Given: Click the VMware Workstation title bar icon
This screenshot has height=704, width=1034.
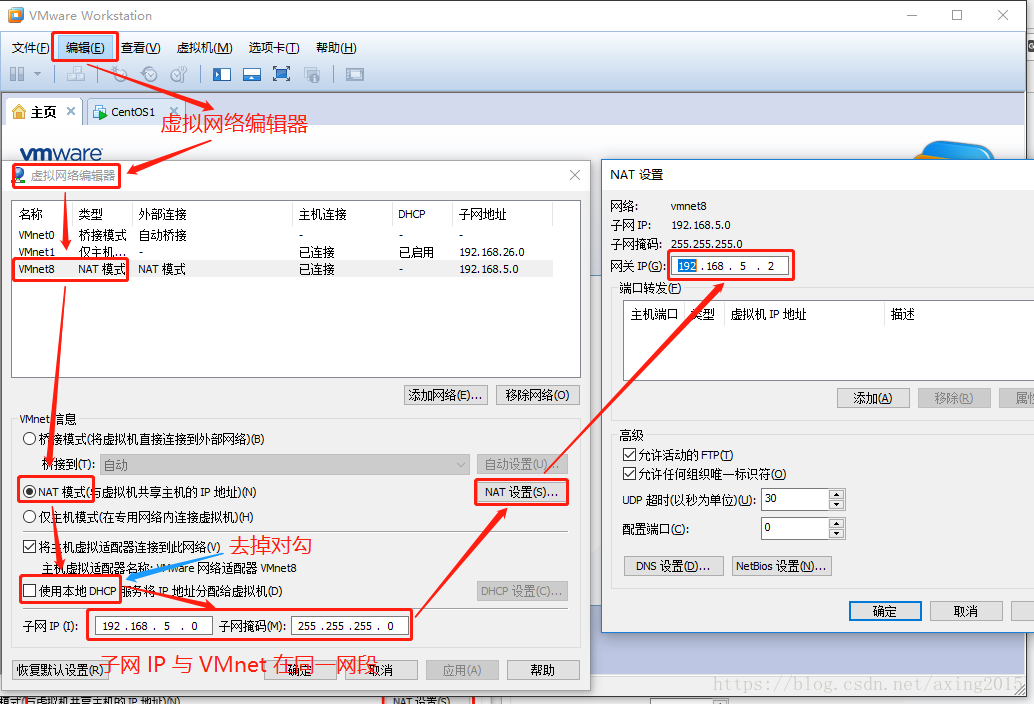Looking at the screenshot, I should coord(16,15).
